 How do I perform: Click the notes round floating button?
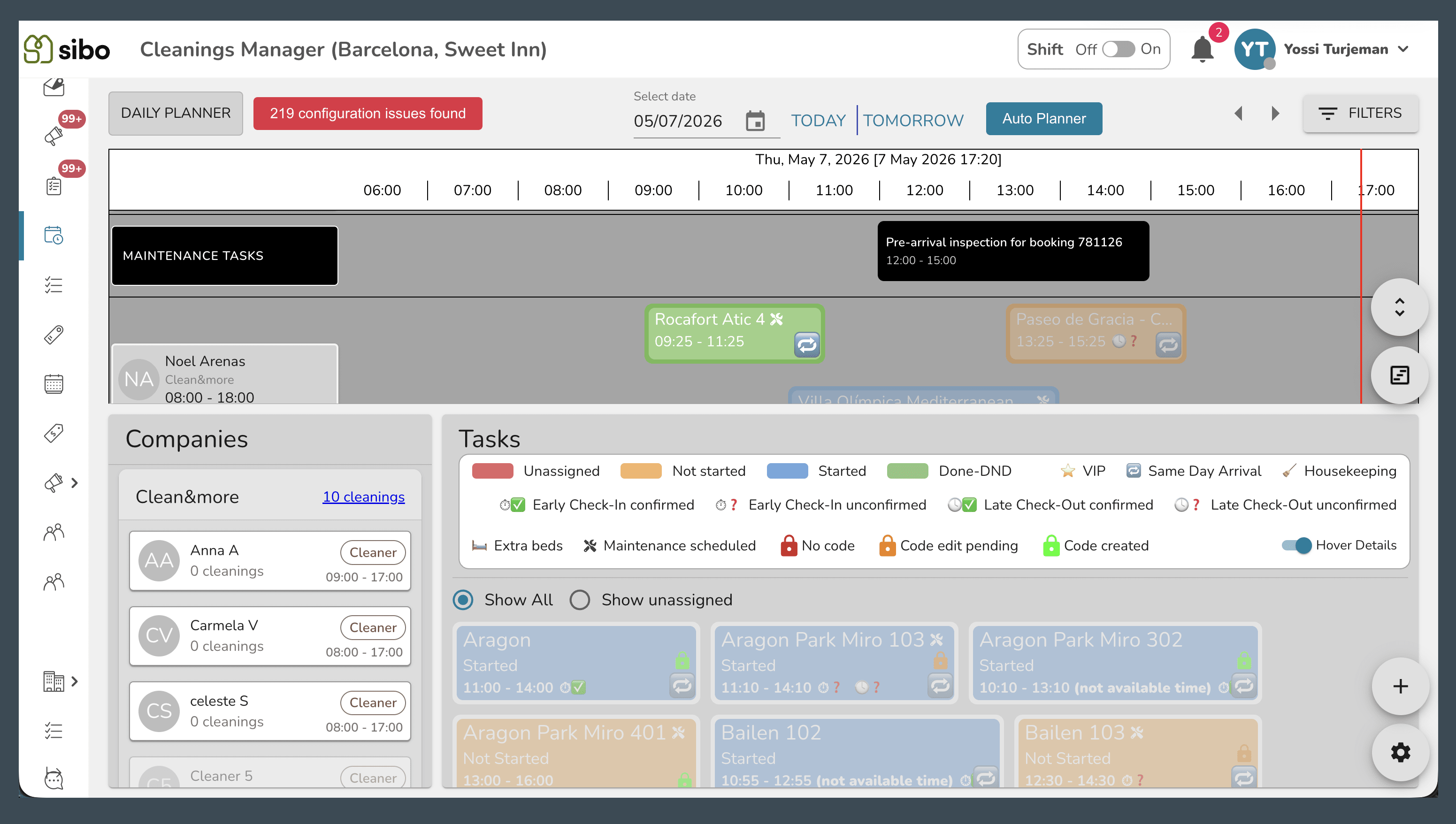pyautogui.click(x=1399, y=375)
